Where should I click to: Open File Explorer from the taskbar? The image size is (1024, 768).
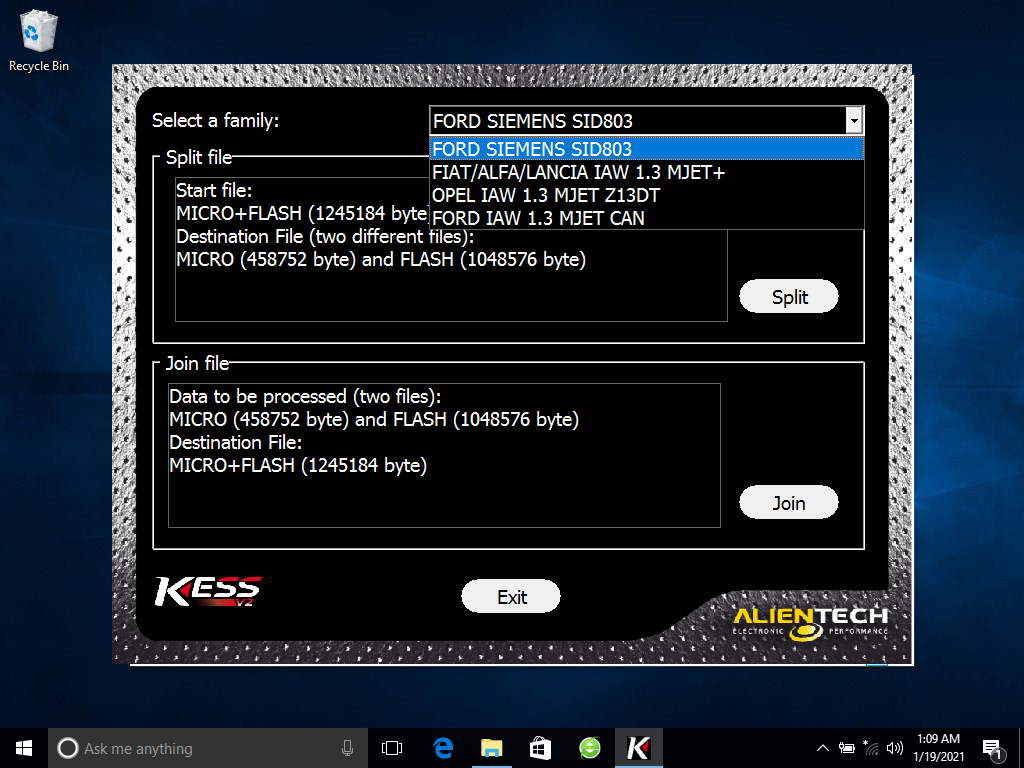(x=491, y=747)
